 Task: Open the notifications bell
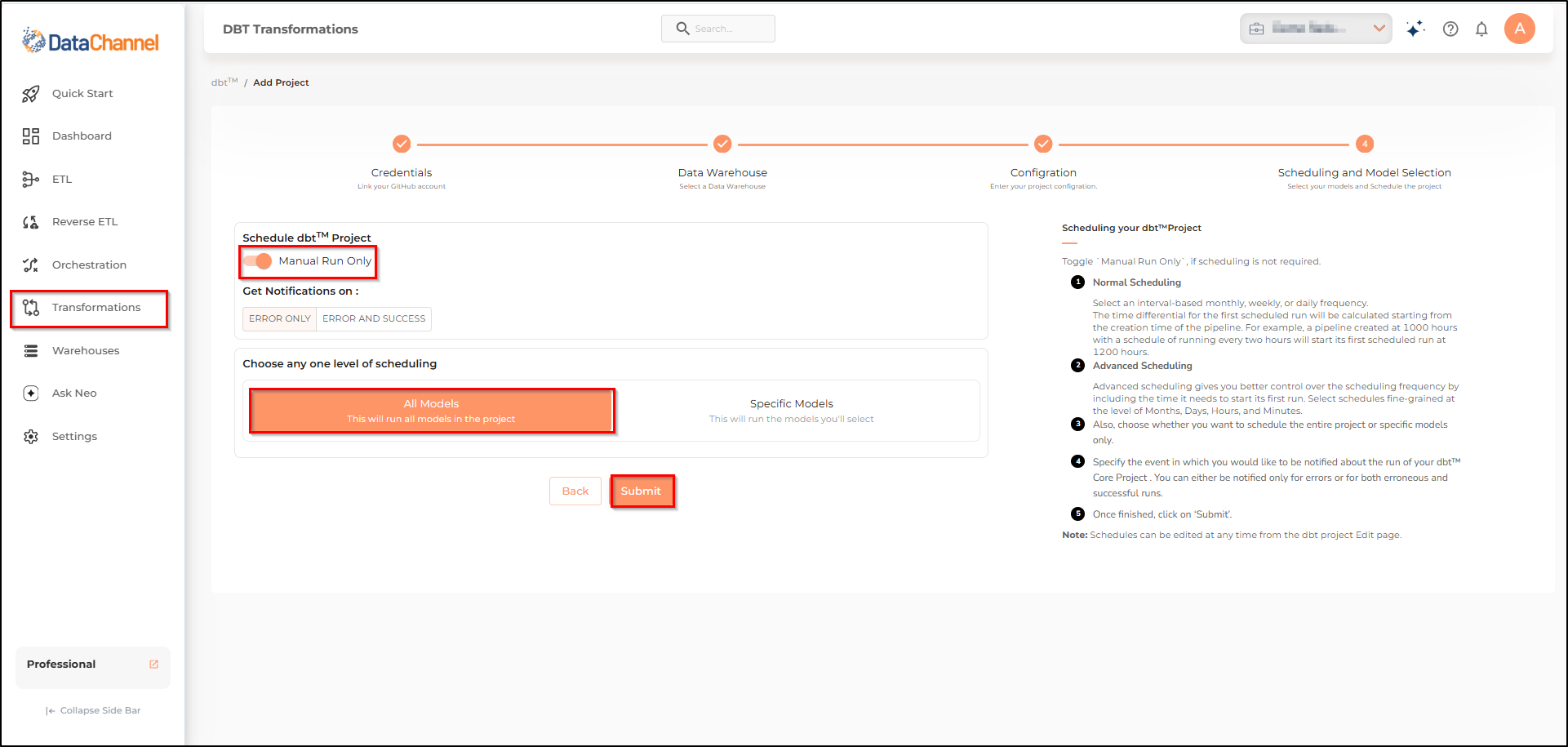pyautogui.click(x=1481, y=29)
